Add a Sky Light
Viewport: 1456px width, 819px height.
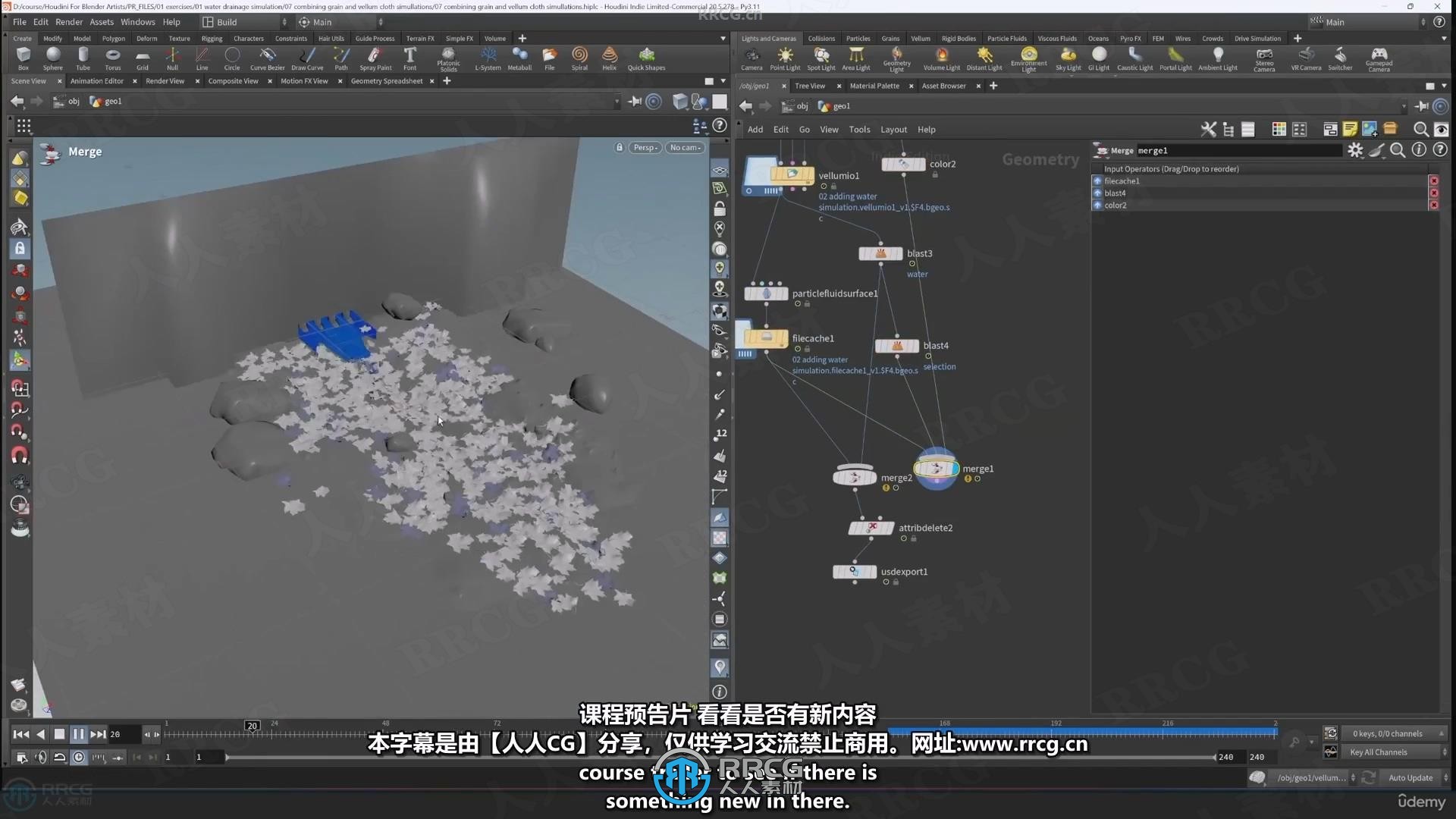[x=1068, y=58]
